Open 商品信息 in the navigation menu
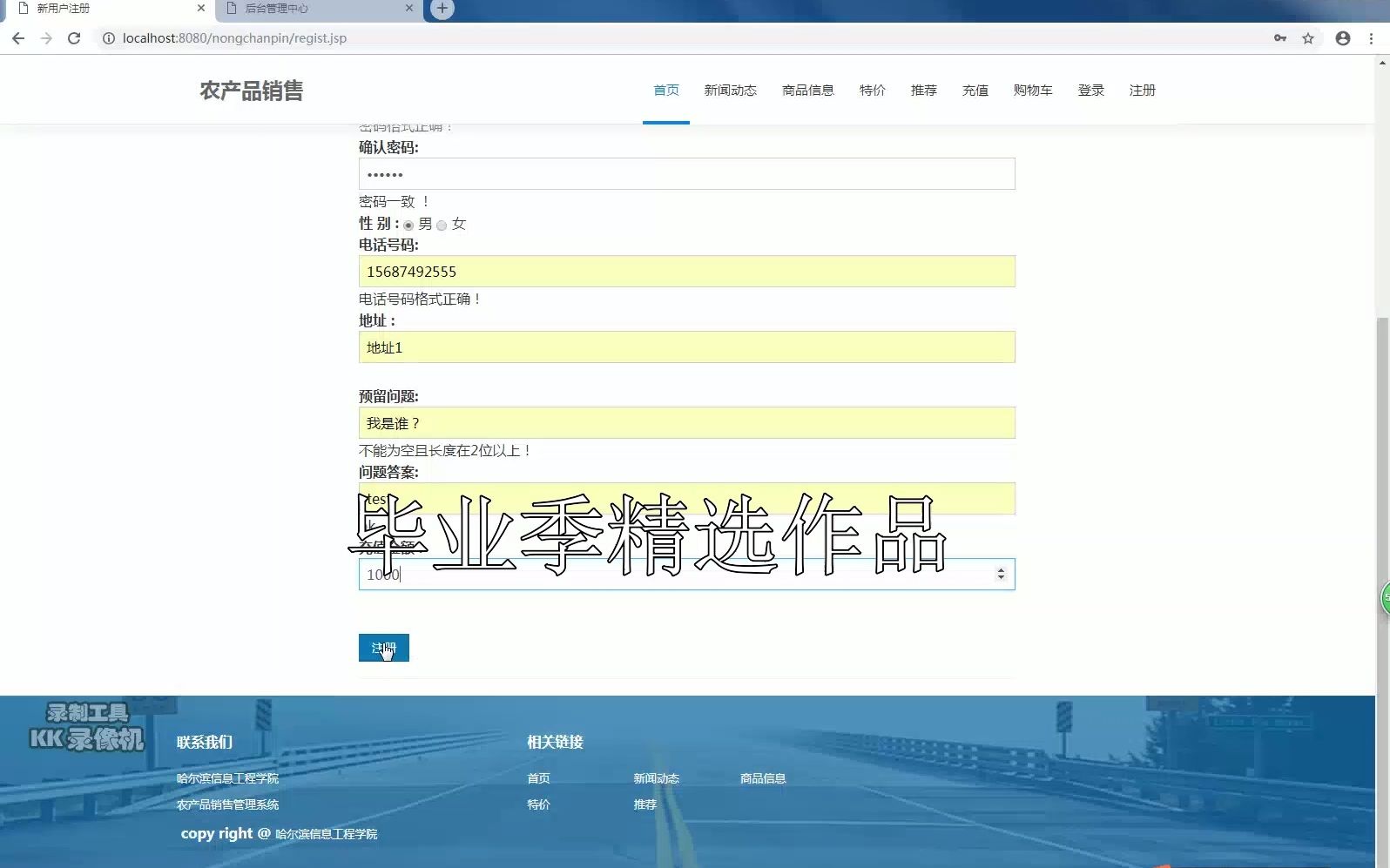The image size is (1390, 868). (807, 91)
